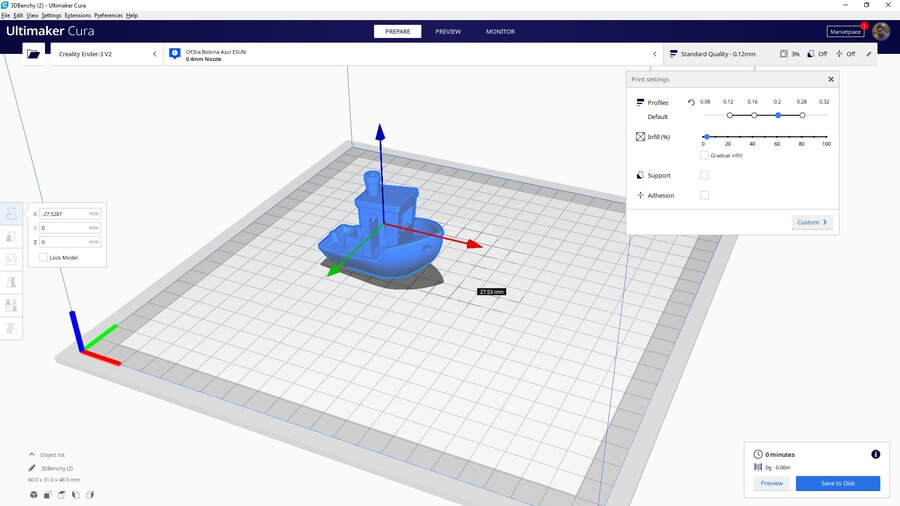Viewport: 900px width, 506px height.
Task: Click the Z position input field
Action: click(x=70, y=242)
